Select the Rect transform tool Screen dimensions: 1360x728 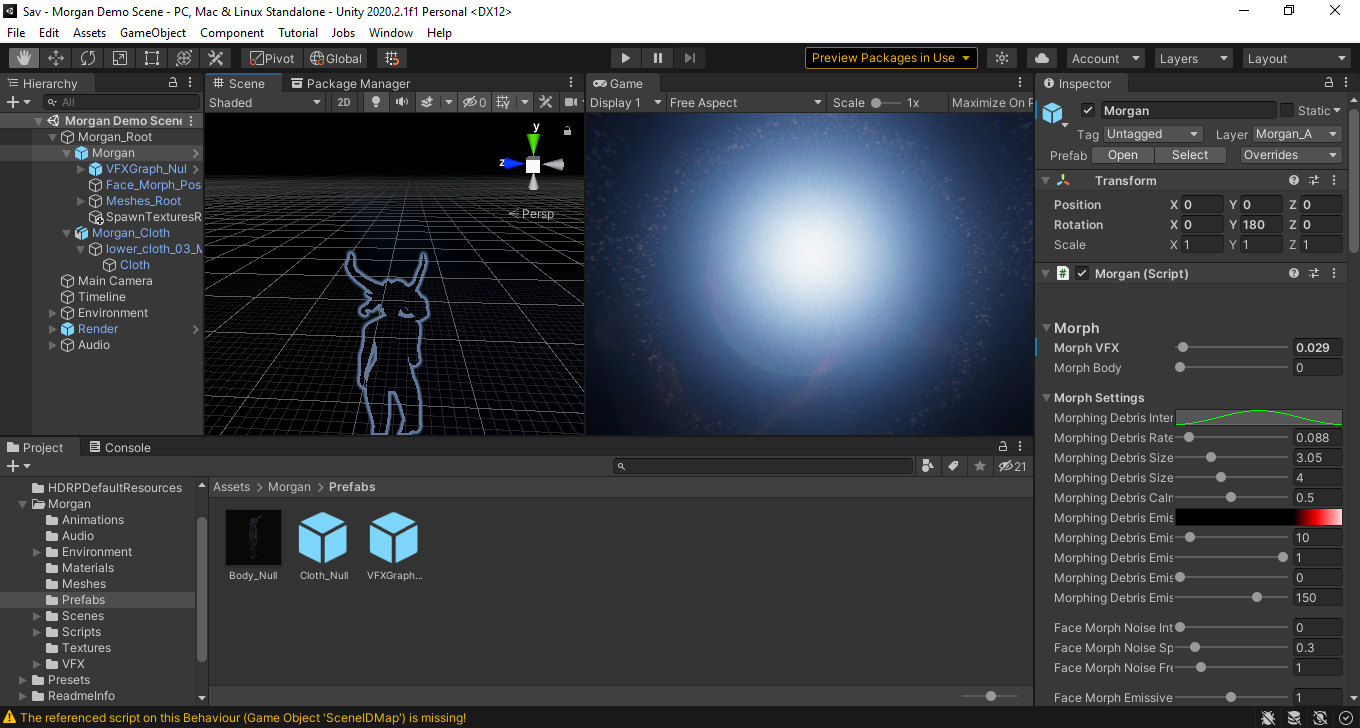pos(152,58)
